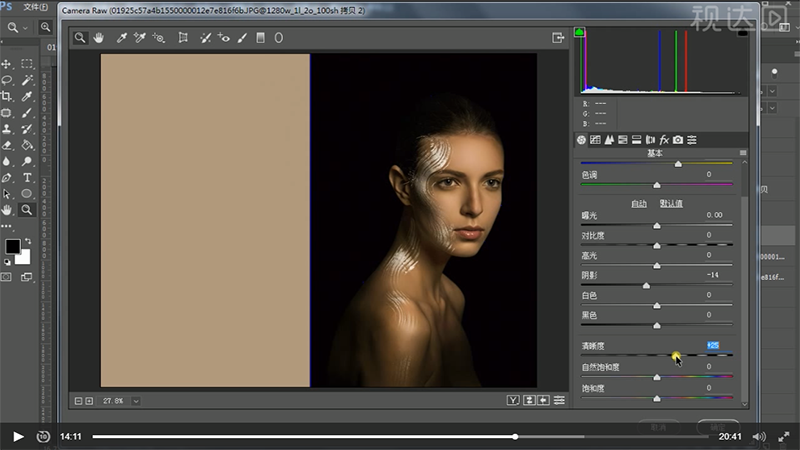Viewport: 800px width, 450px height.
Task: Select Photoshop Pen tool
Action: coord(7,178)
